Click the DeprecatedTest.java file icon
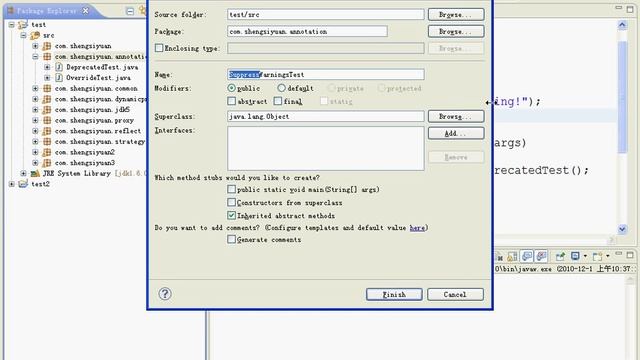Screen dimensions: 640x360 (59, 67)
